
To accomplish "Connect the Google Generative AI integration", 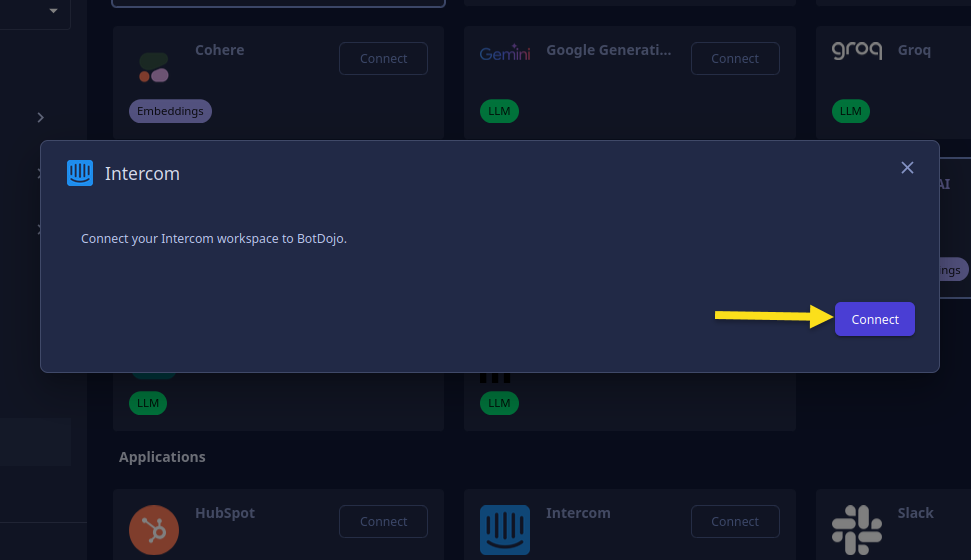I will [x=735, y=58].
